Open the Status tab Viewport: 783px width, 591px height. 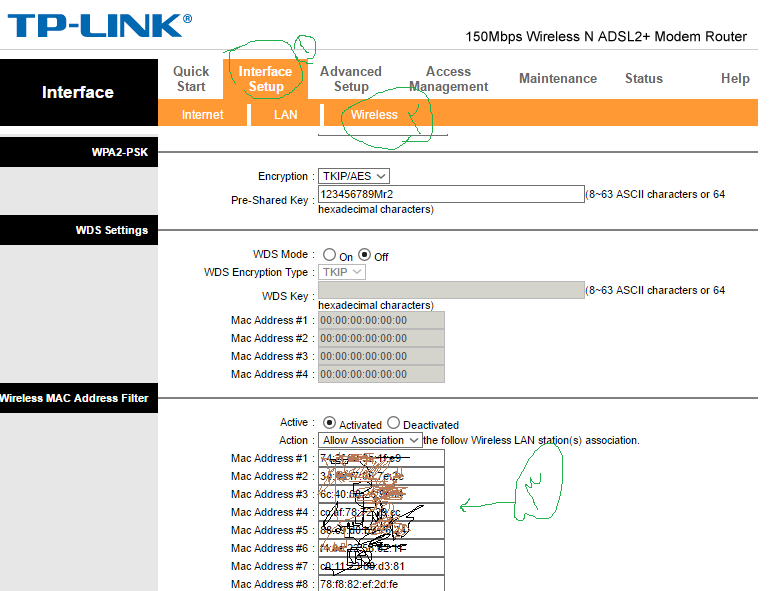pyautogui.click(x=644, y=78)
